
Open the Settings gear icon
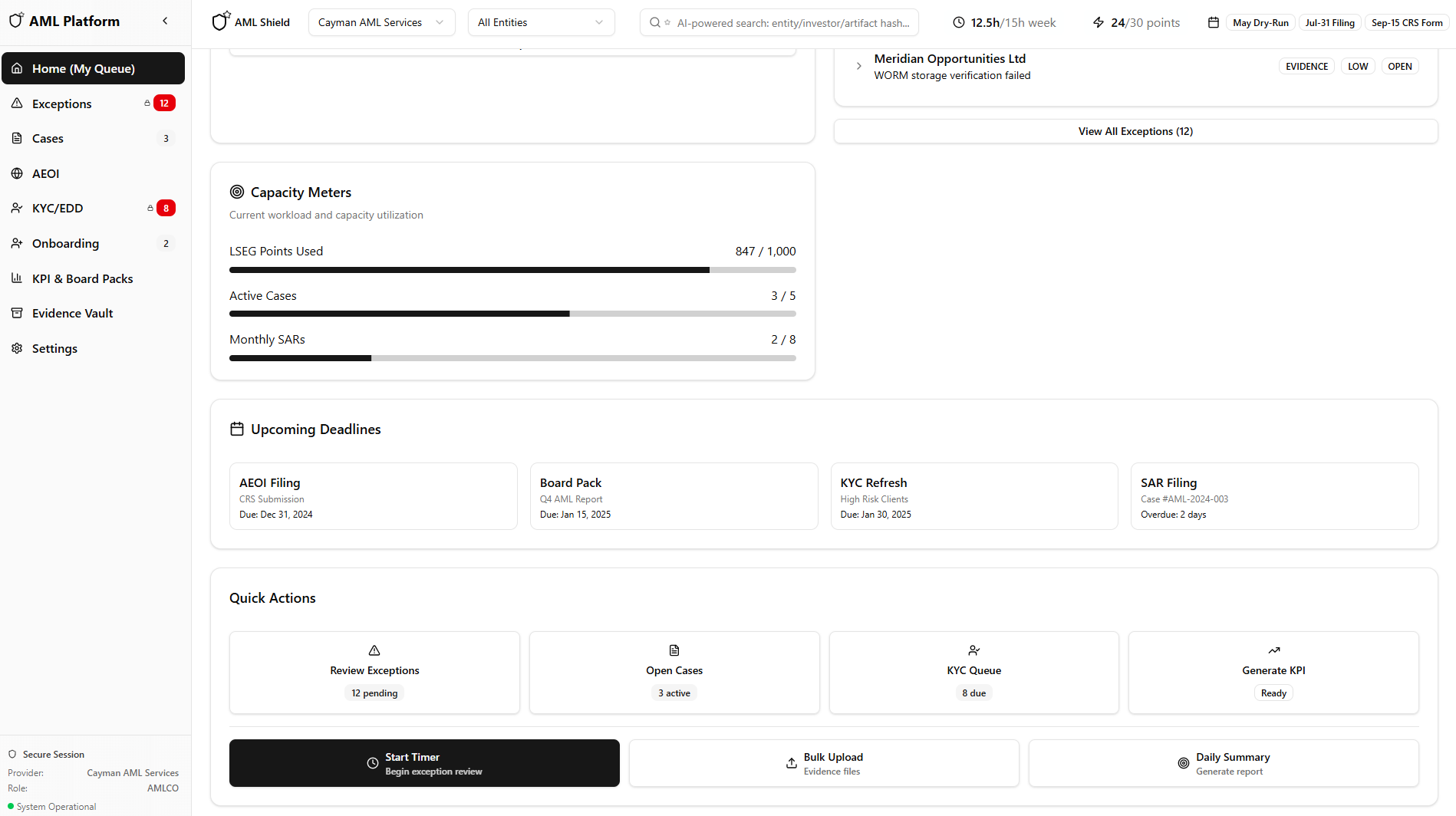click(17, 348)
